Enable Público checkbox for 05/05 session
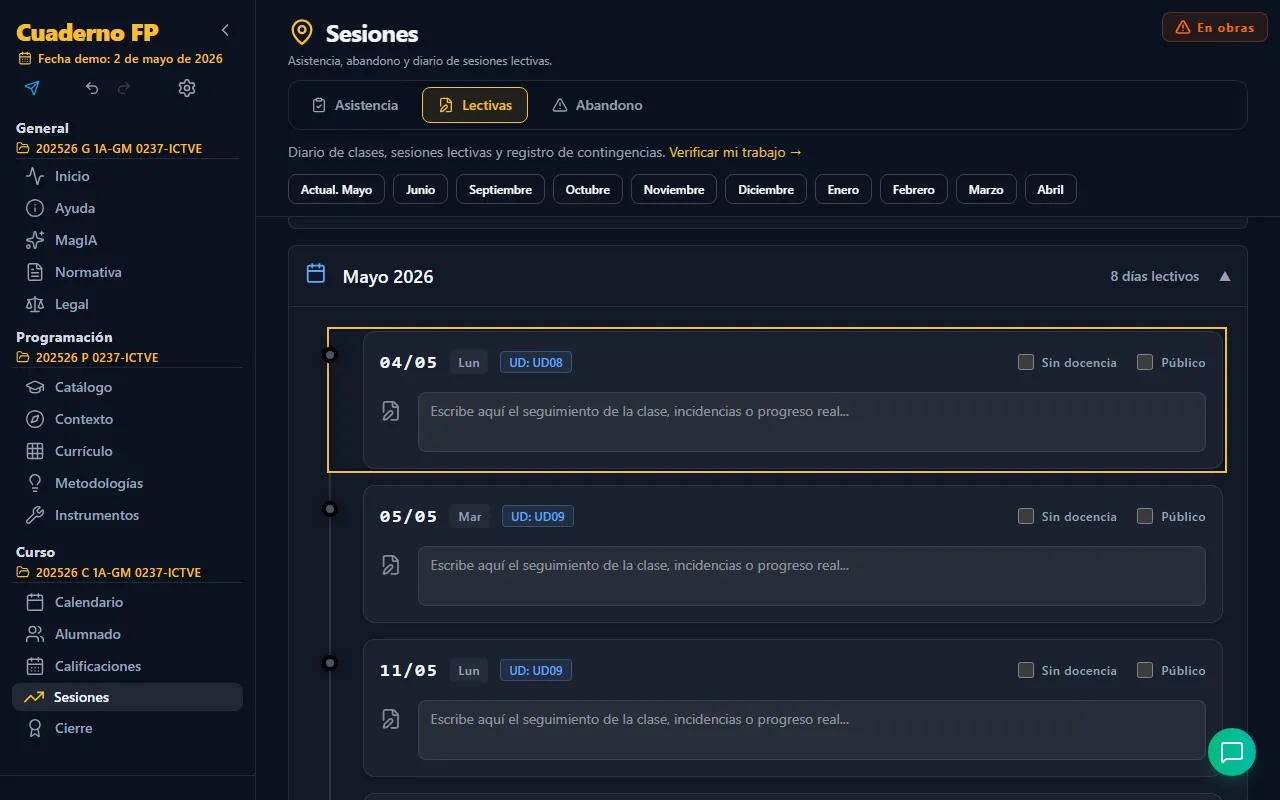1280x800 pixels. click(x=1145, y=516)
